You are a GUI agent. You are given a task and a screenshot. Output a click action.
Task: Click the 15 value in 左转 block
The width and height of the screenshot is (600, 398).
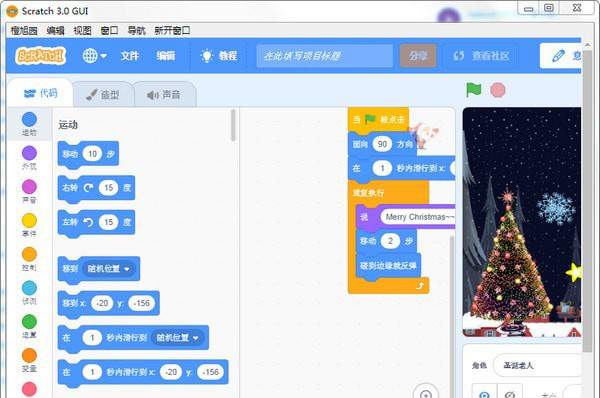pos(109,222)
